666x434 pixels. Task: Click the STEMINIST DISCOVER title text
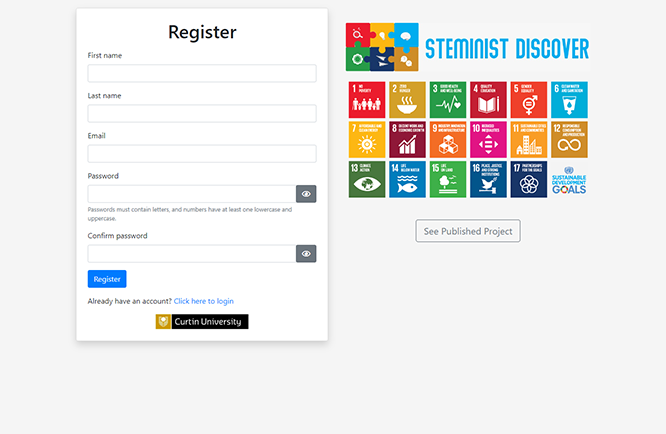pyautogui.click(x=507, y=49)
